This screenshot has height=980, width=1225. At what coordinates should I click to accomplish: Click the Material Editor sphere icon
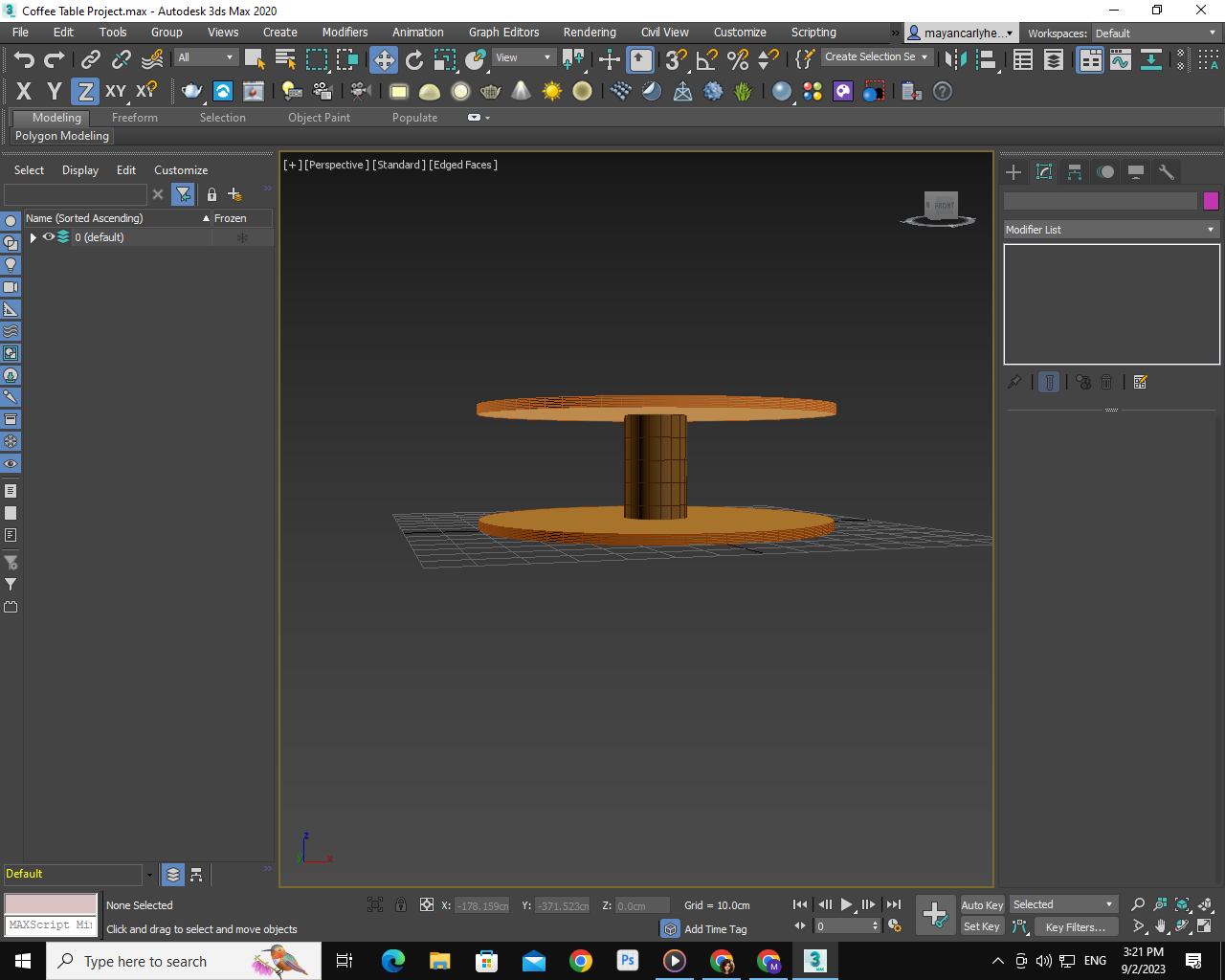point(782,91)
